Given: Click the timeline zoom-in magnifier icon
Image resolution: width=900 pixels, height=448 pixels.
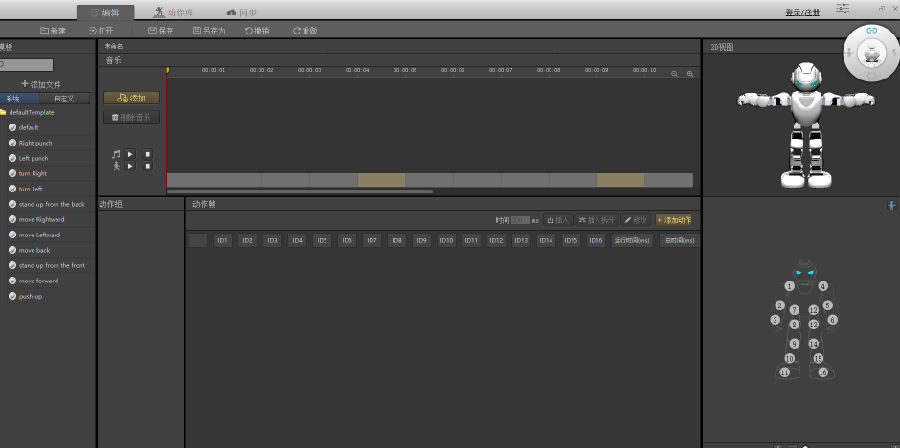Looking at the screenshot, I should (690, 74).
